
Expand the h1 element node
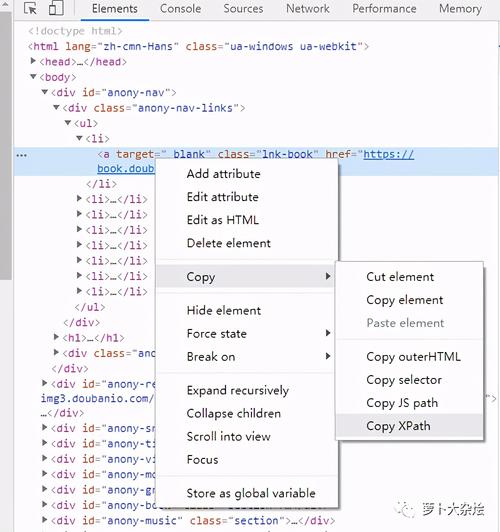pos(56,337)
